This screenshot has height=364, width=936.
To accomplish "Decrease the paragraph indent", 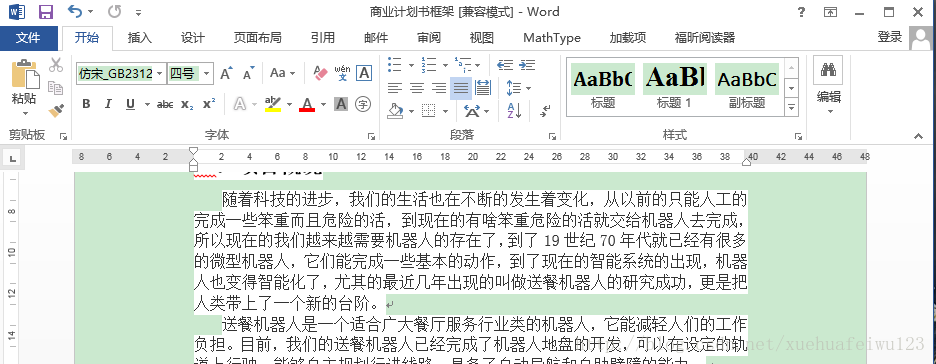I will point(505,64).
